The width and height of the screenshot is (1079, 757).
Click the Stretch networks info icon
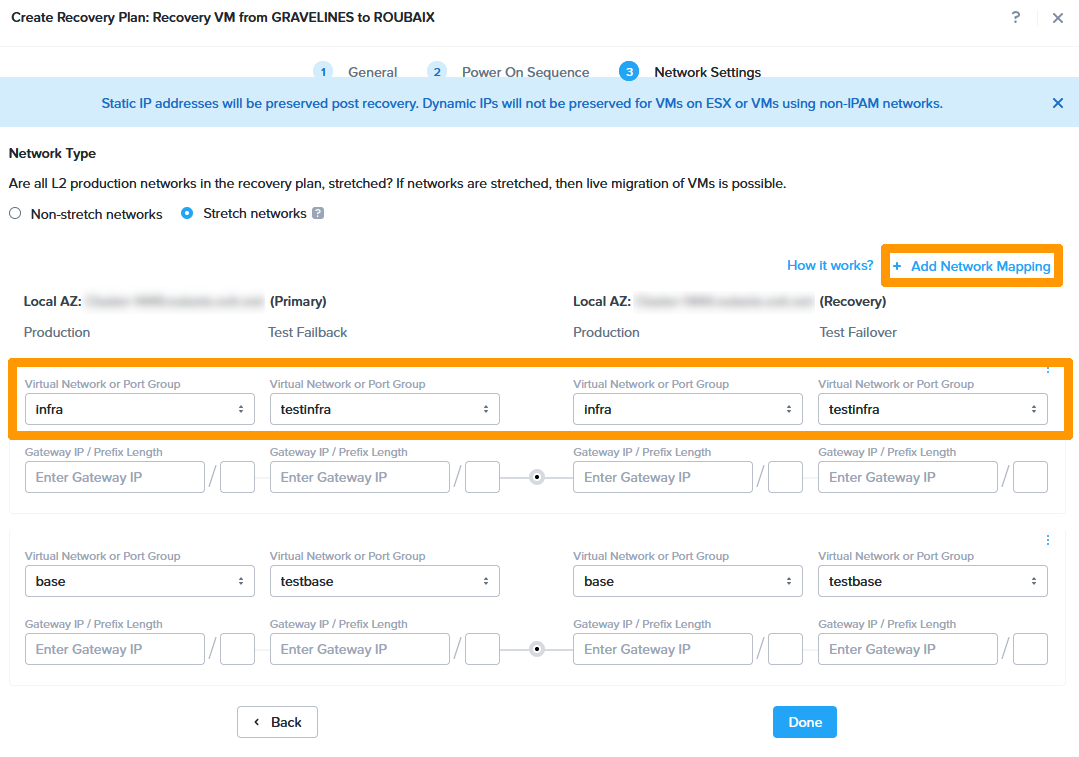pos(318,213)
